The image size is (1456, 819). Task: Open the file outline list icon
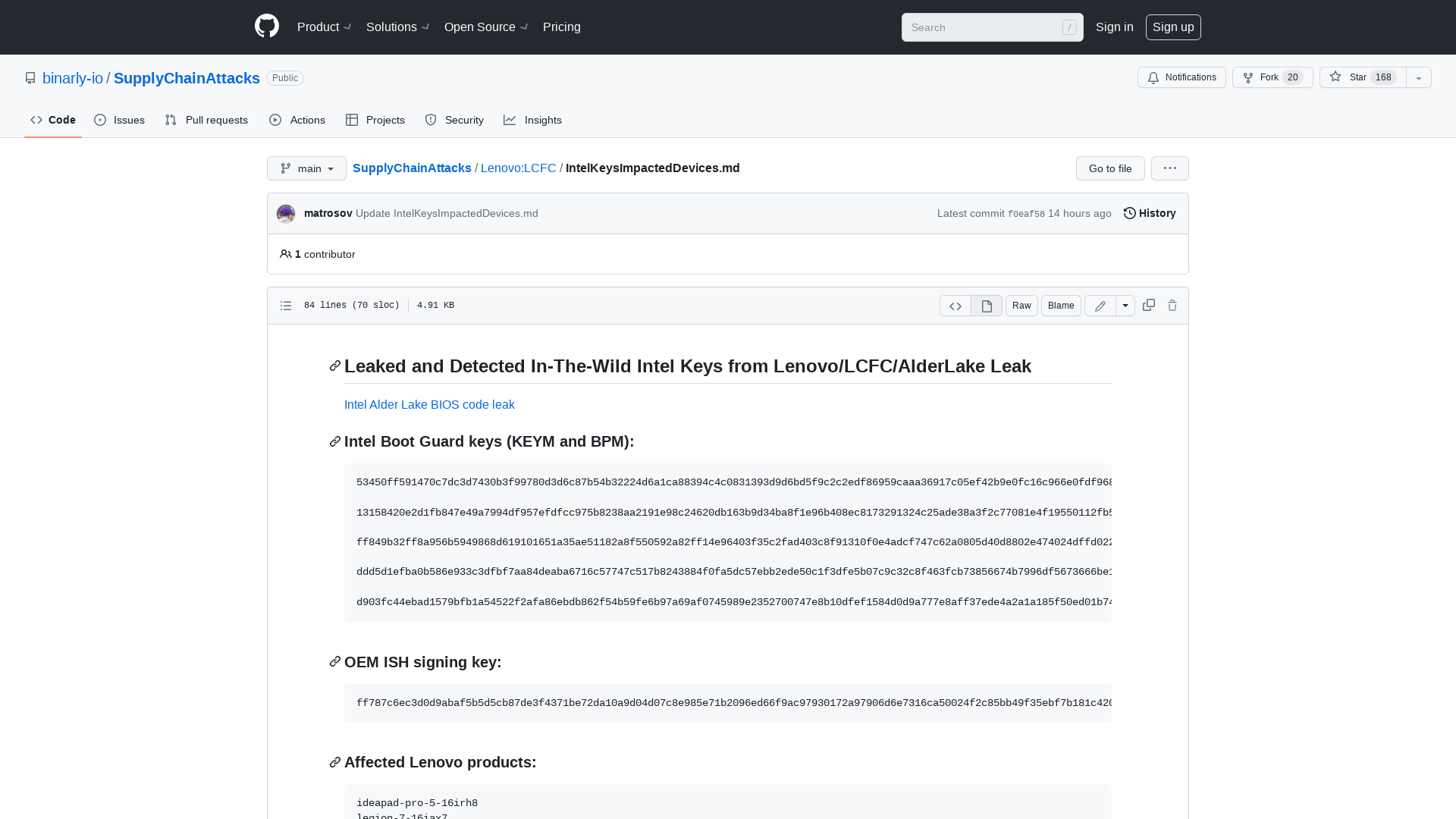[x=286, y=306]
